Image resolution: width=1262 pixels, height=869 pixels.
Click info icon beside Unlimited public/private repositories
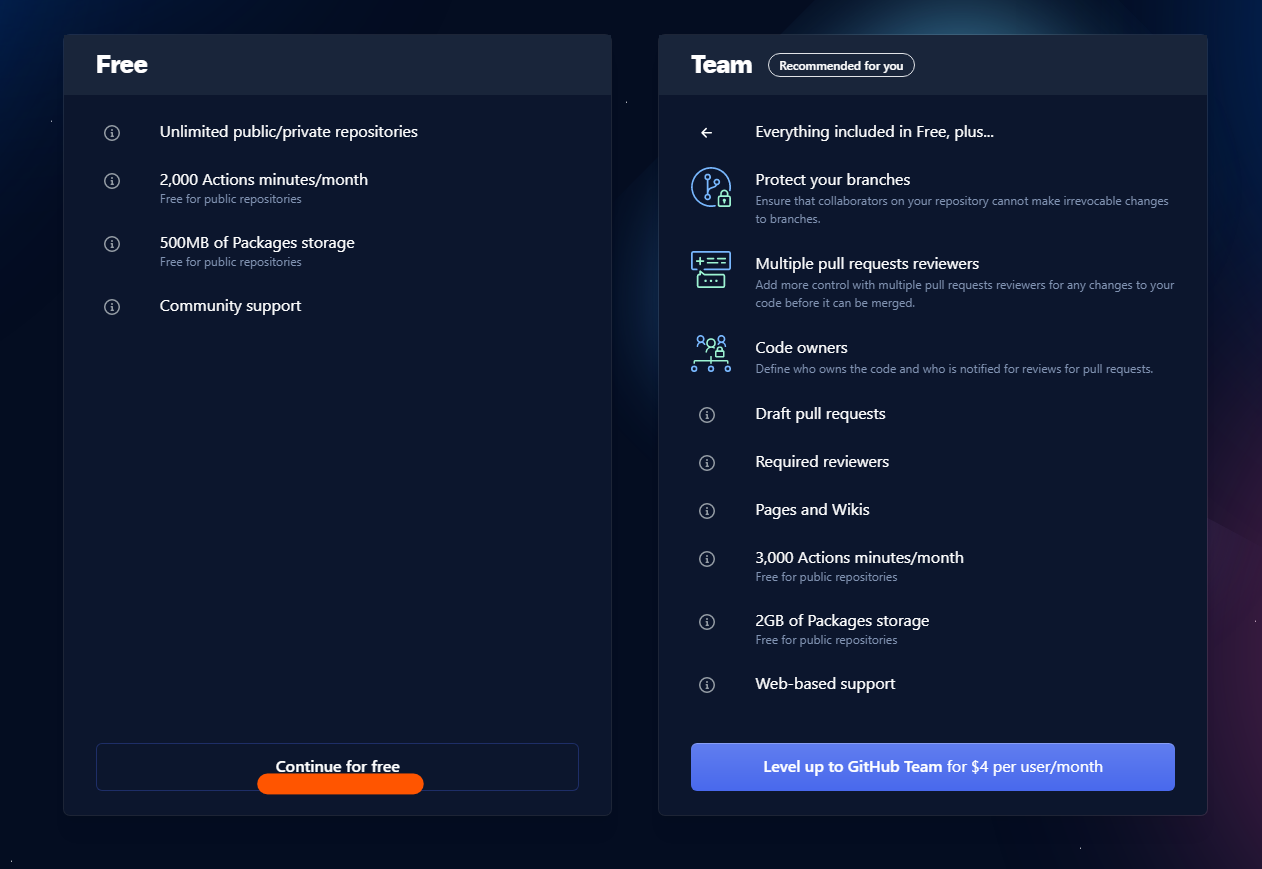[x=112, y=133]
